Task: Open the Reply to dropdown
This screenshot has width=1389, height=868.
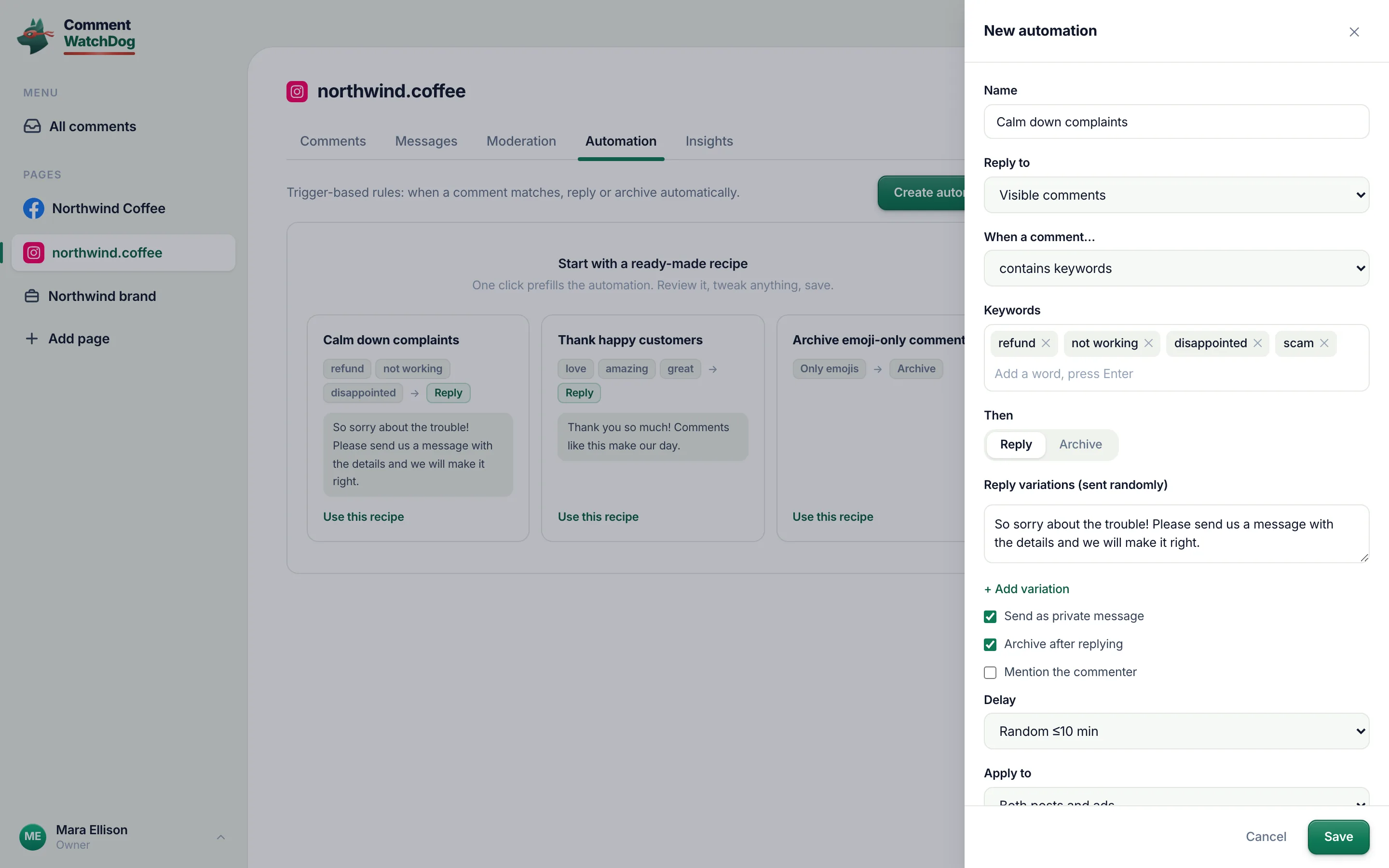Action: [x=1176, y=195]
